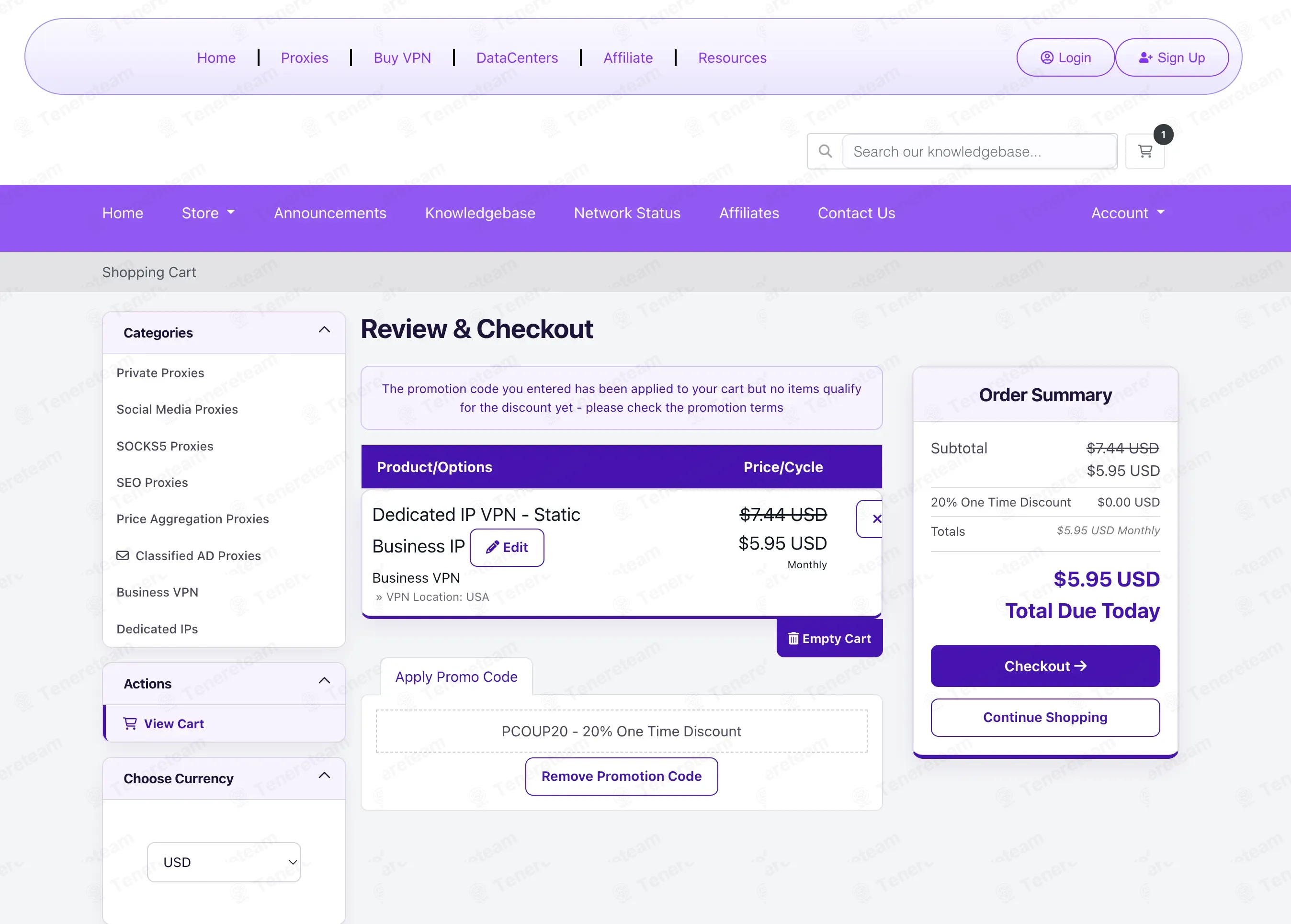The image size is (1291, 924).
Task: Click the Sign Up button
Action: tap(1172, 57)
